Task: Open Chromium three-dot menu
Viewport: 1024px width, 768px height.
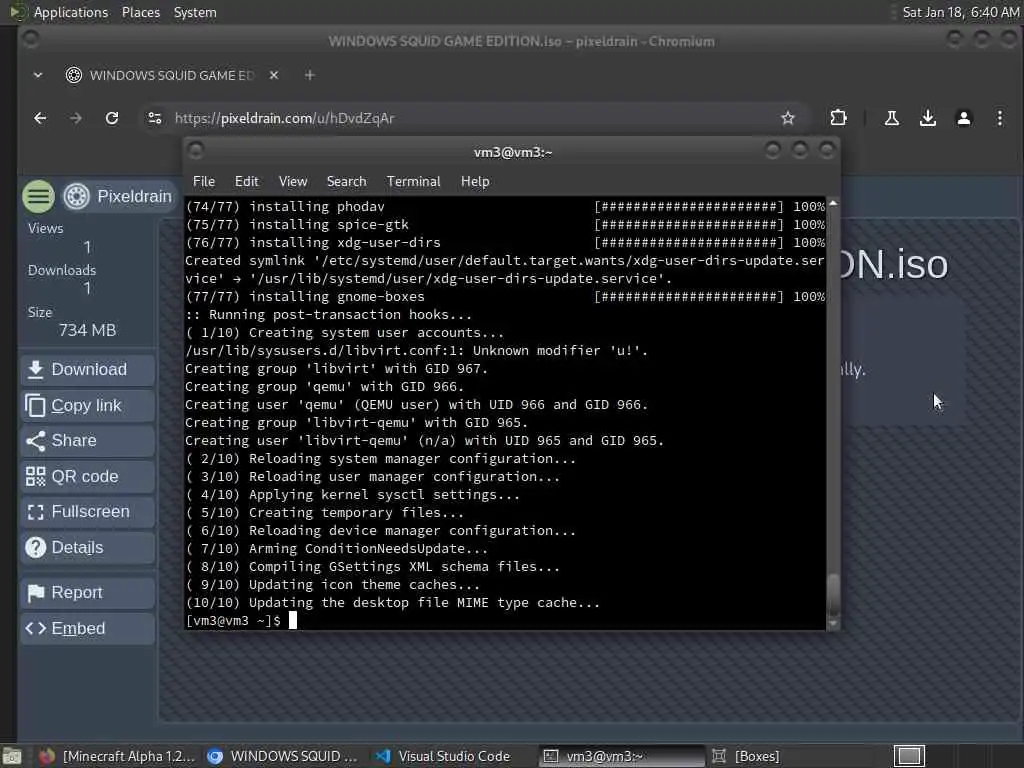Action: tap(1000, 118)
